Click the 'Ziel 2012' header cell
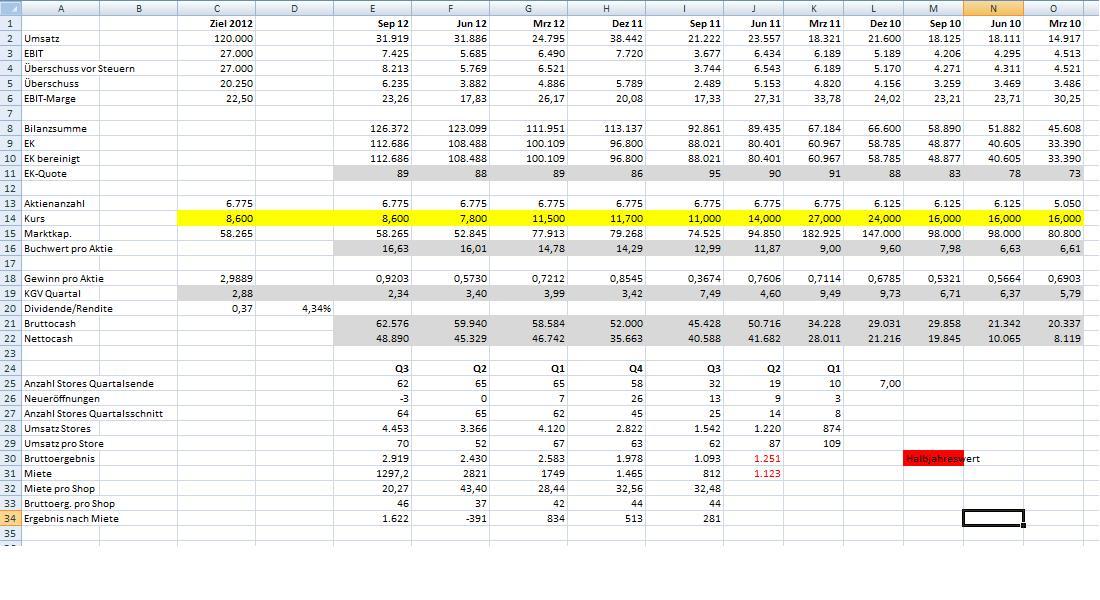 (216, 23)
